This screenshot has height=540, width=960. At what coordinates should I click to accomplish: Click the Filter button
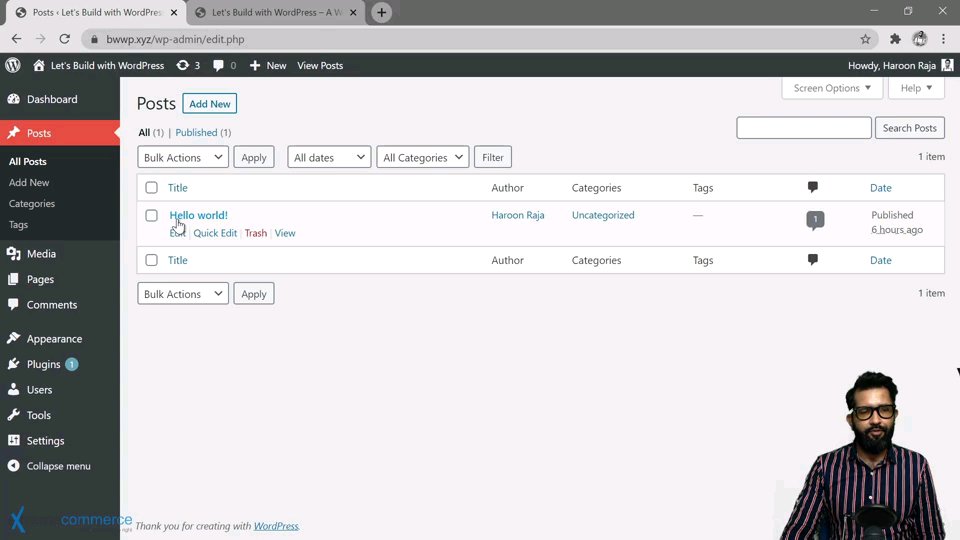pyautogui.click(x=493, y=157)
